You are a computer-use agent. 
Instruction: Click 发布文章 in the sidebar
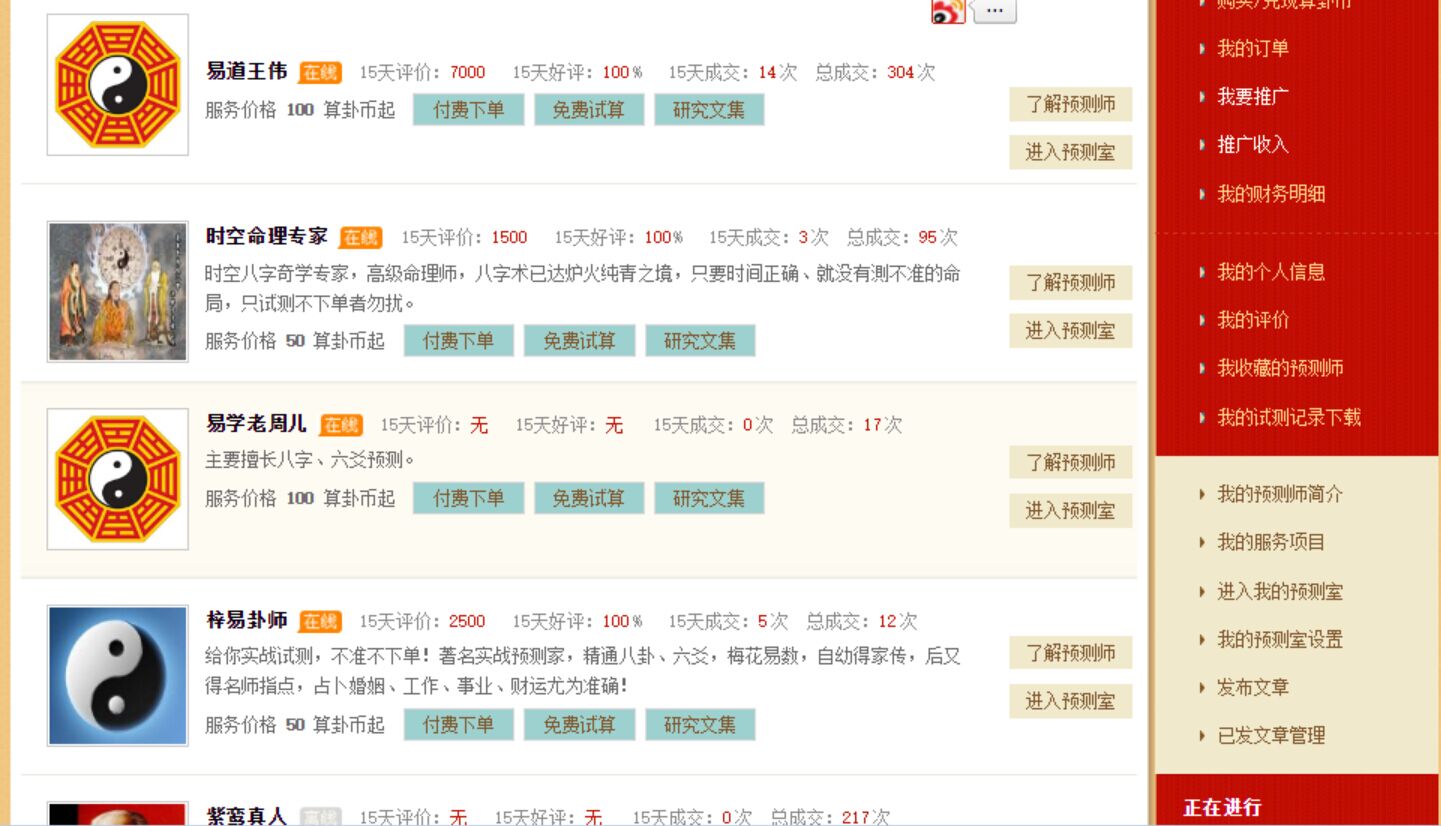click(1252, 687)
